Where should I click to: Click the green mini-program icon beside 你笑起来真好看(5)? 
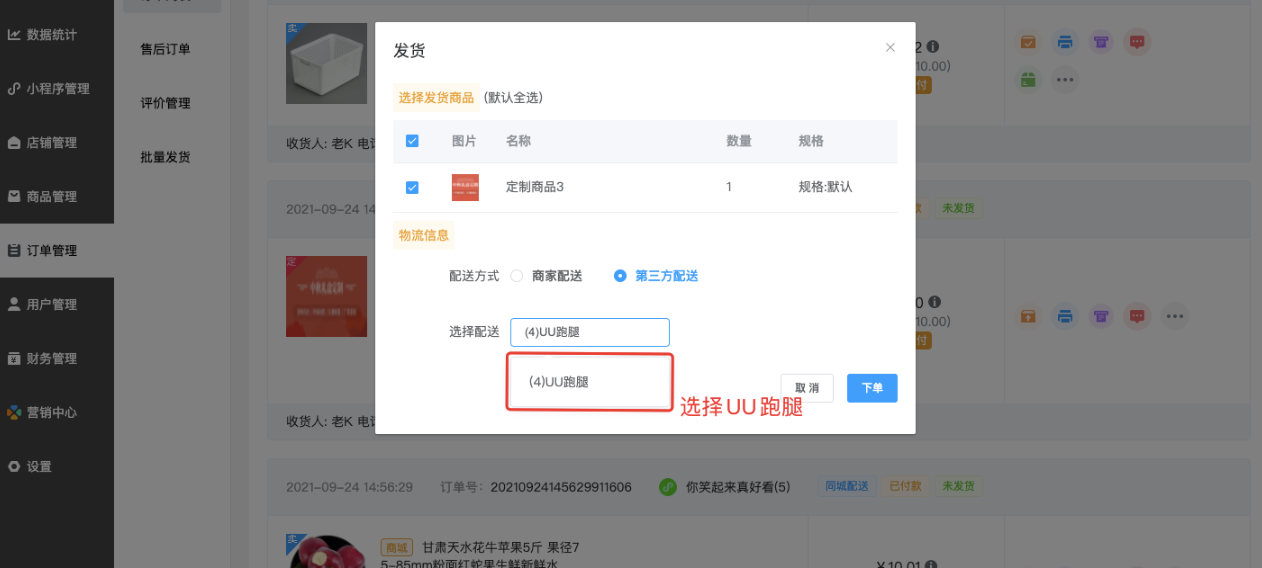tap(668, 487)
